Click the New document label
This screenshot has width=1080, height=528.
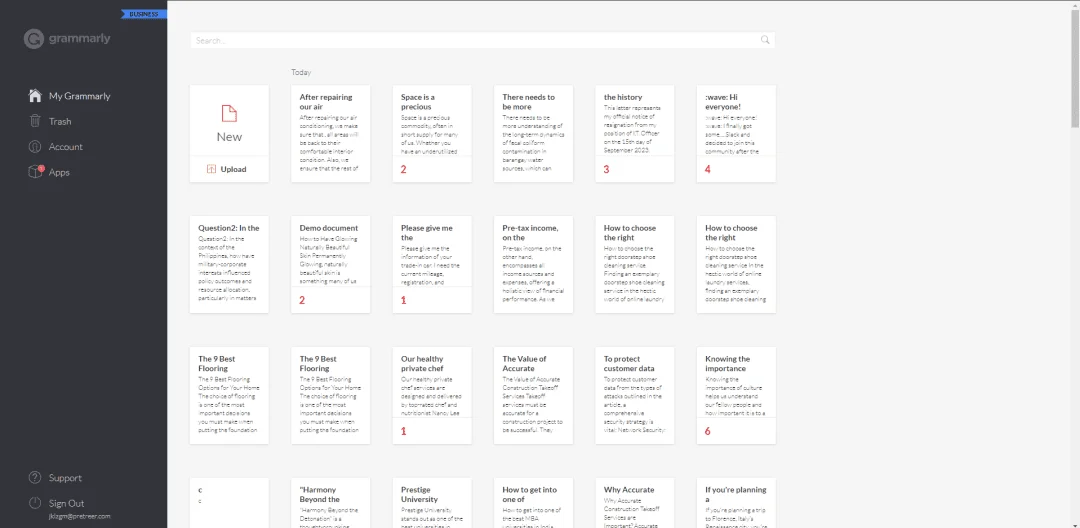[x=229, y=136]
